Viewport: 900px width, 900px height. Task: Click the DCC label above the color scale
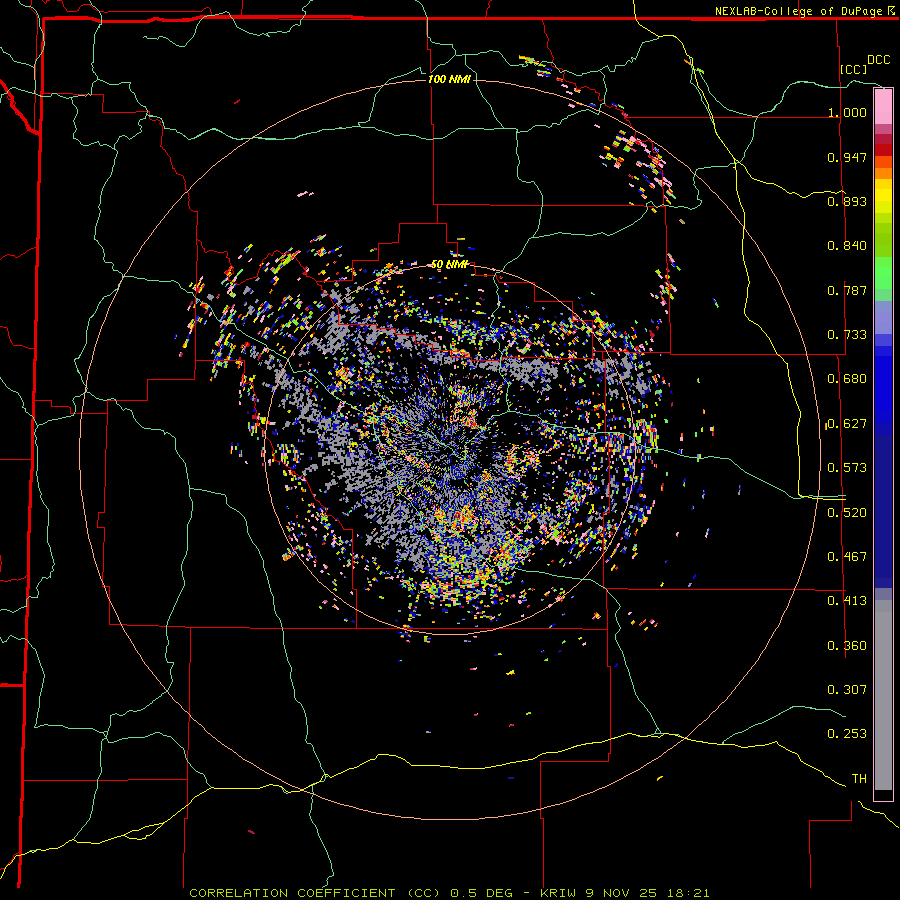point(878,60)
